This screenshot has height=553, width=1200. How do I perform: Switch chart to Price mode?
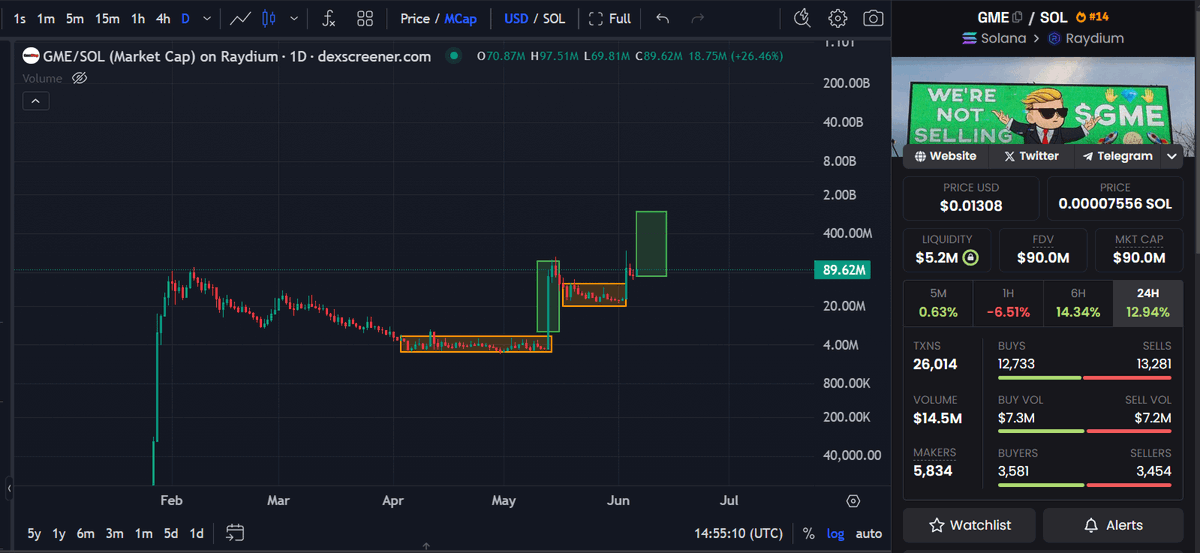point(415,18)
